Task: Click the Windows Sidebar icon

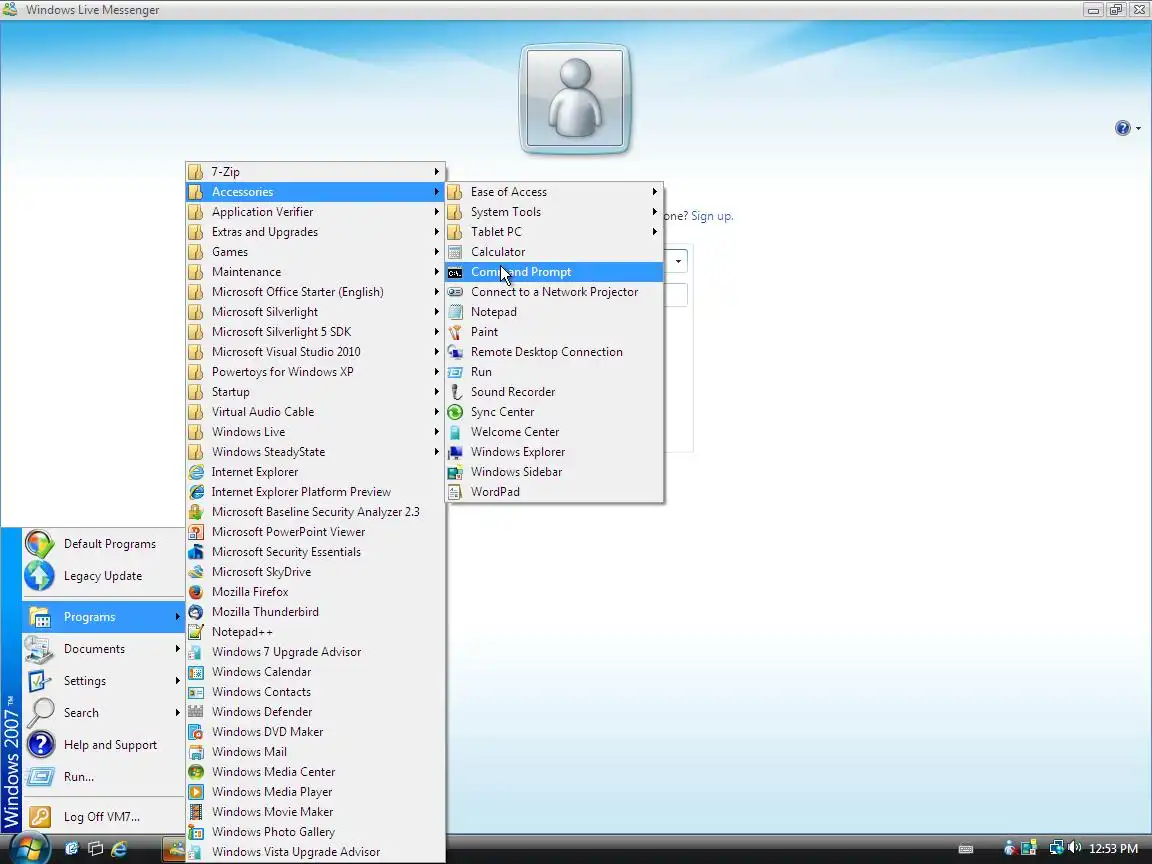Action: pos(456,472)
